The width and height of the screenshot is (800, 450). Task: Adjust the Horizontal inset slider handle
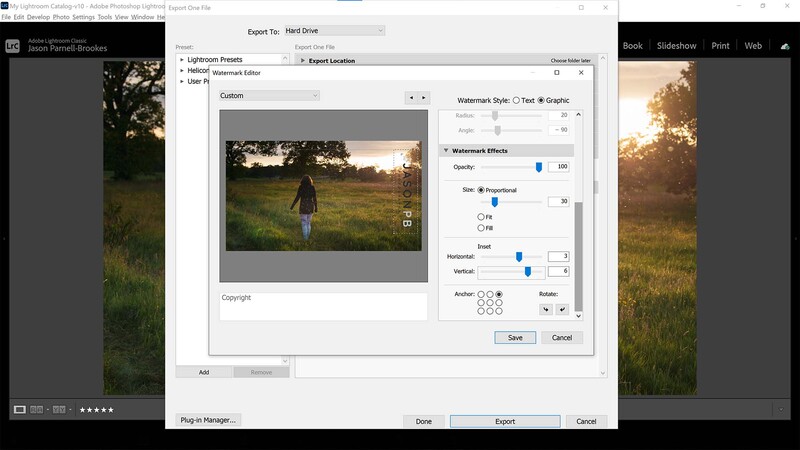[x=519, y=257]
